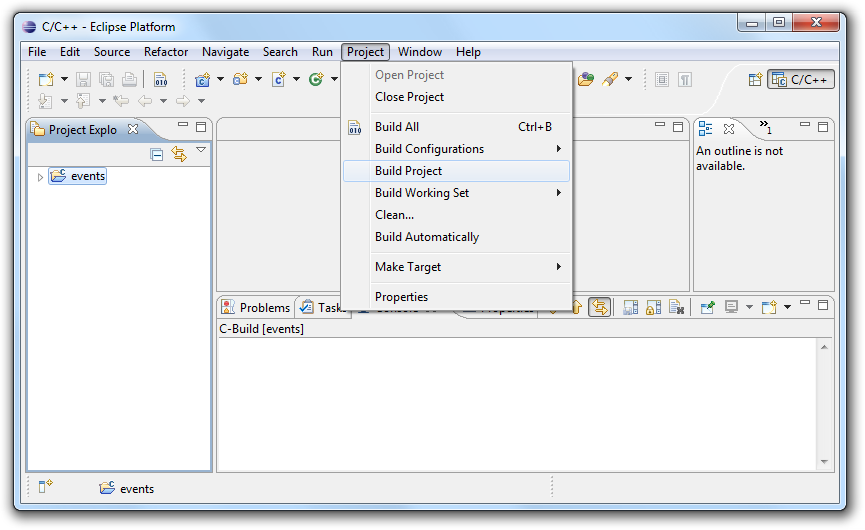Switch to the Tasks tab
The width and height of the screenshot is (865, 530).
pos(323,307)
